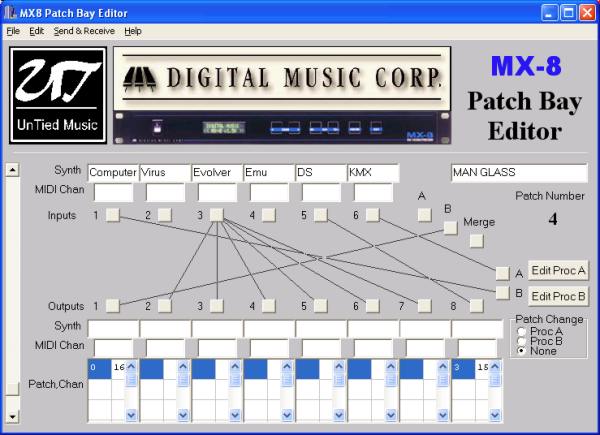Open the Send & Receive menu

84,31
